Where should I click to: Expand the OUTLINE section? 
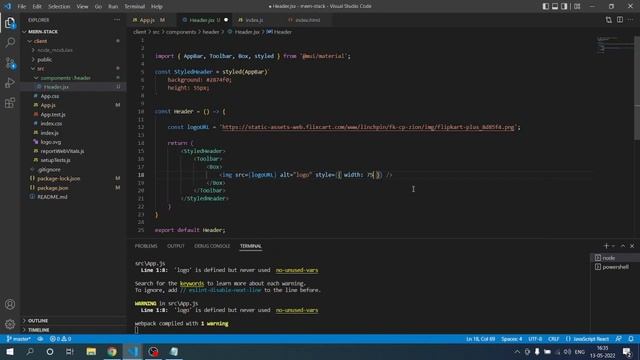click(38, 320)
